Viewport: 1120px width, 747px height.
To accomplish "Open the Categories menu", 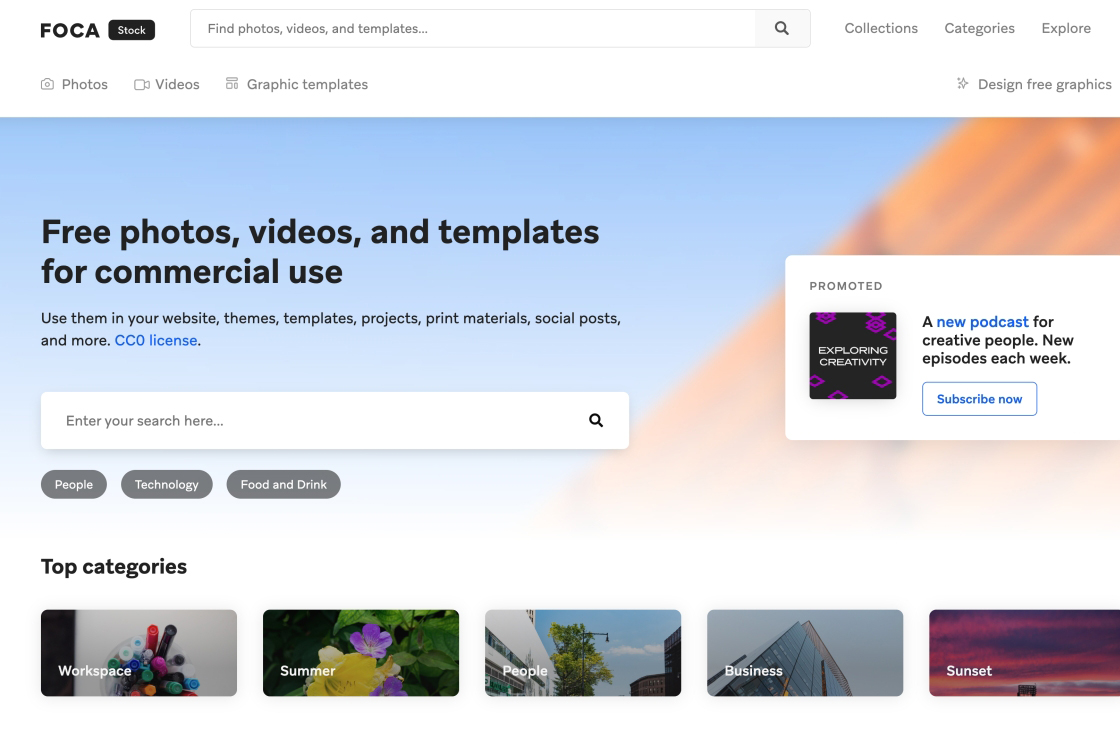I will (979, 29).
